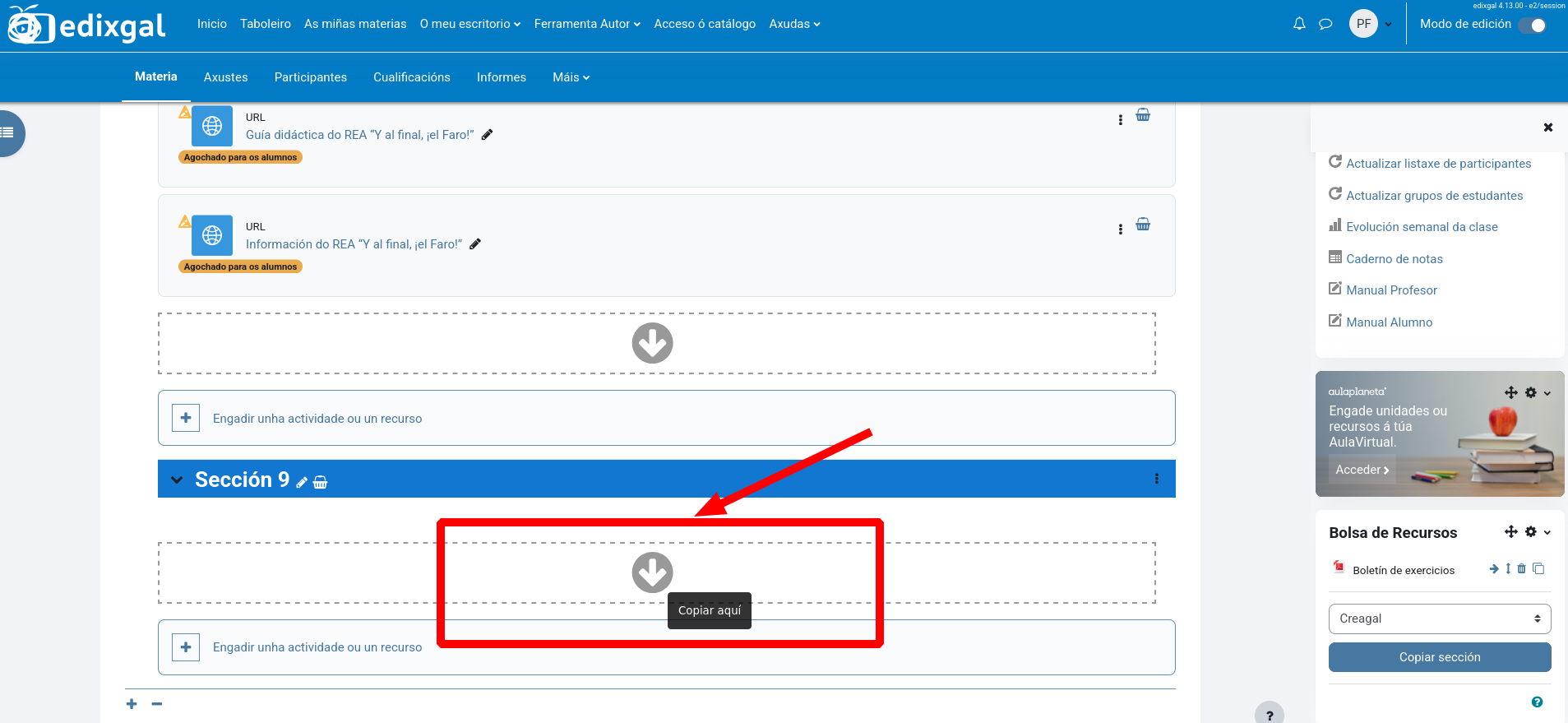Go to the Participantes tab
This screenshot has width=1568, height=723.
pyautogui.click(x=310, y=77)
